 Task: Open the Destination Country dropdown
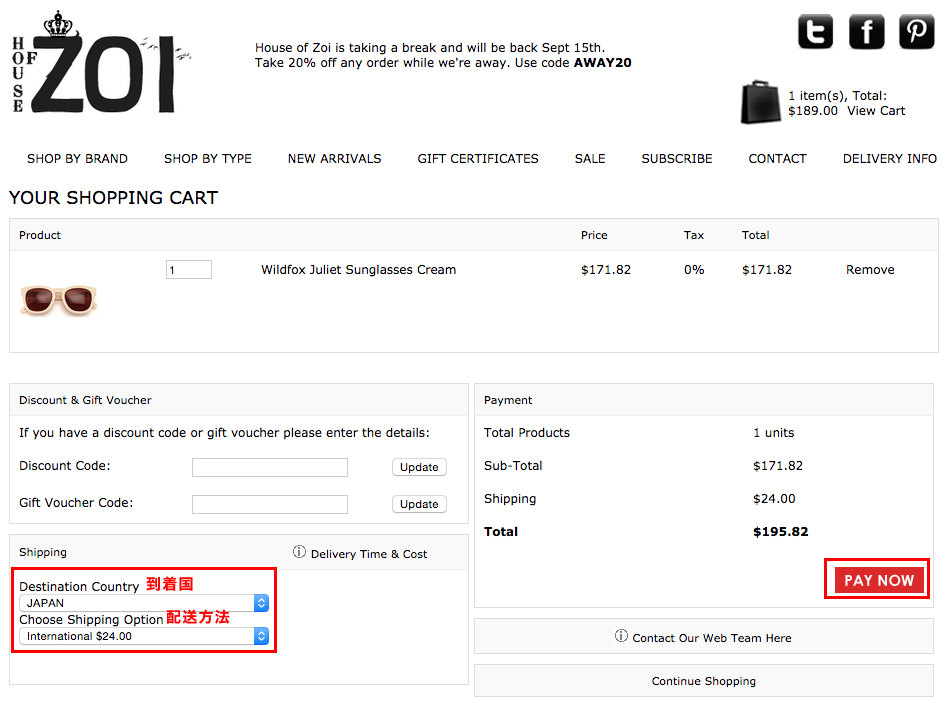(x=144, y=603)
